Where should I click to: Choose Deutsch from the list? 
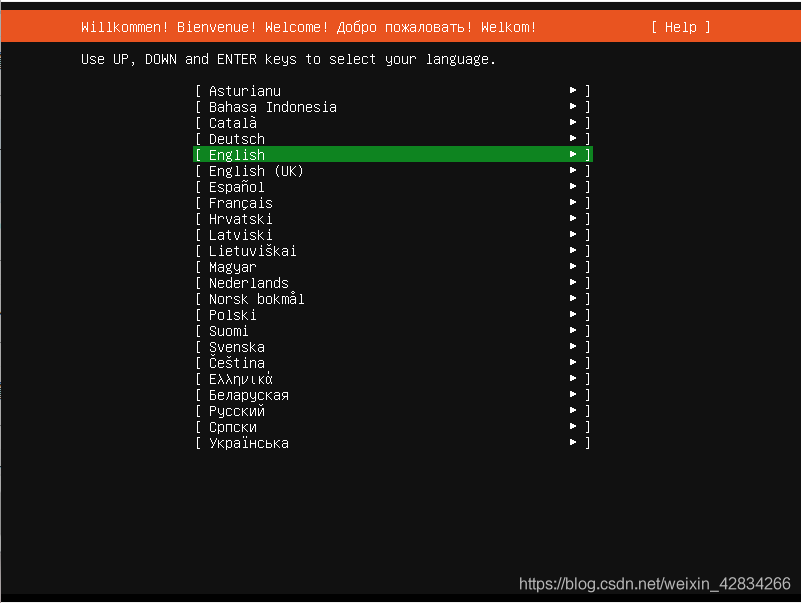(x=393, y=138)
